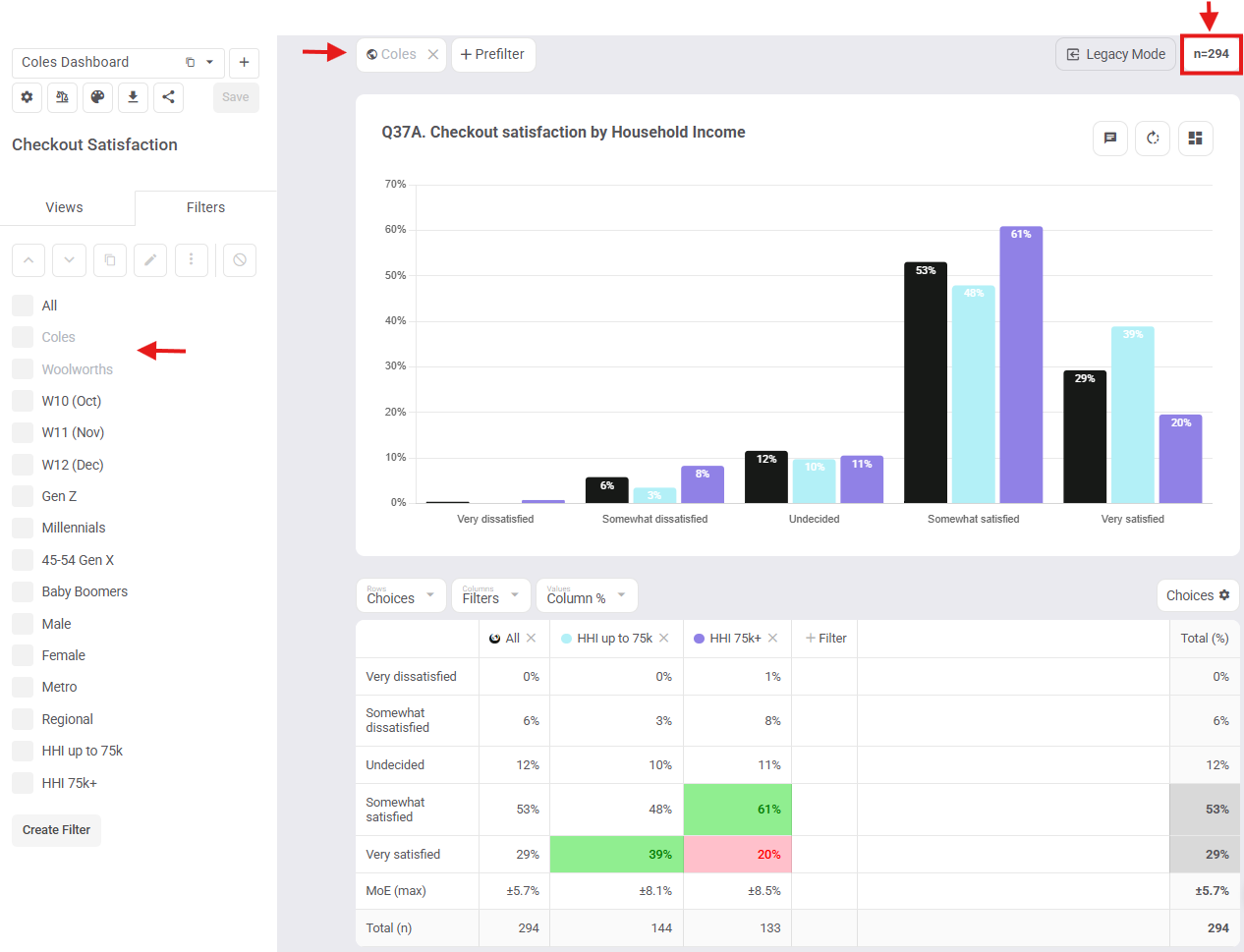Toggle the W12 (Dec) filter checkbox

[x=23, y=465]
